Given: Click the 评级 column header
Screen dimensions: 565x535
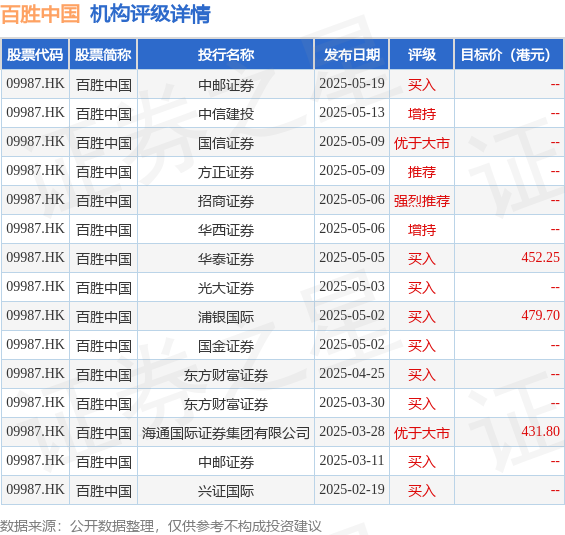Looking at the screenshot, I should coord(422,54).
